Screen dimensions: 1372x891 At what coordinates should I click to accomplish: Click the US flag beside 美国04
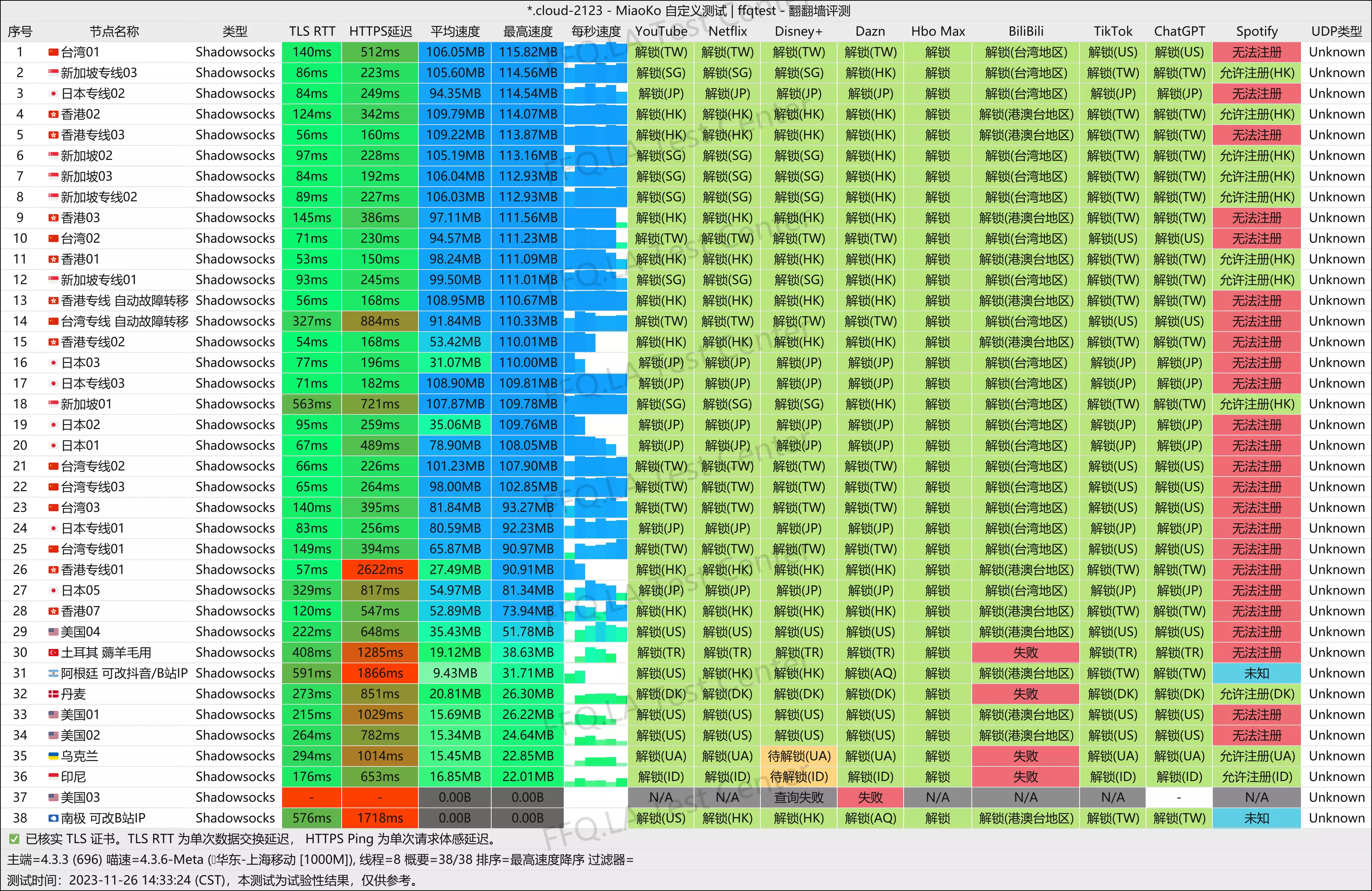coord(53,631)
